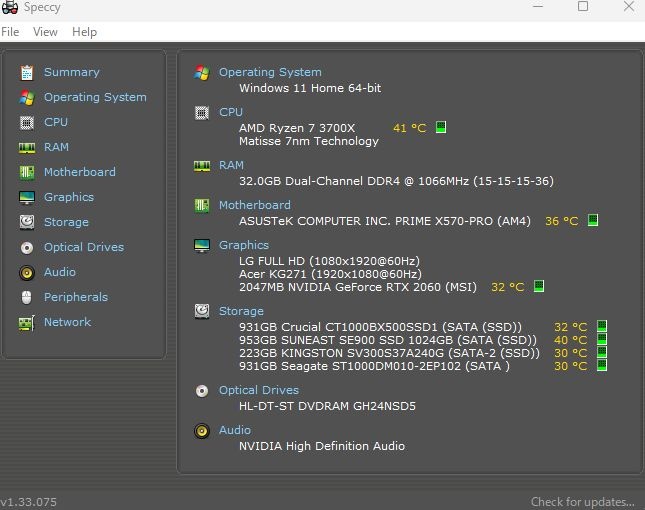Click the green CPU temperature indicator
The height and width of the screenshot is (510, 645).
pos(441,127)
